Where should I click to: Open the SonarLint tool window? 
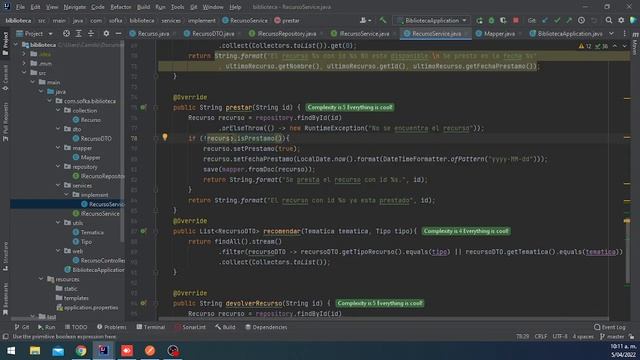[190, 327]
